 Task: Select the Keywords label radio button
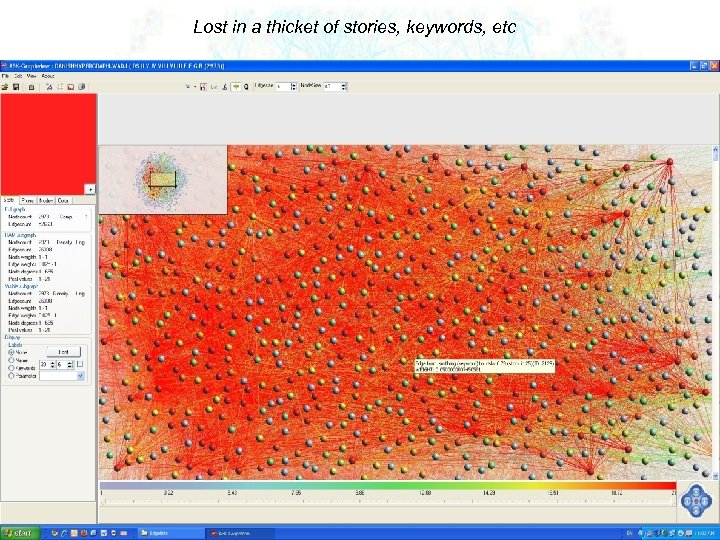[x=11, y=368]
